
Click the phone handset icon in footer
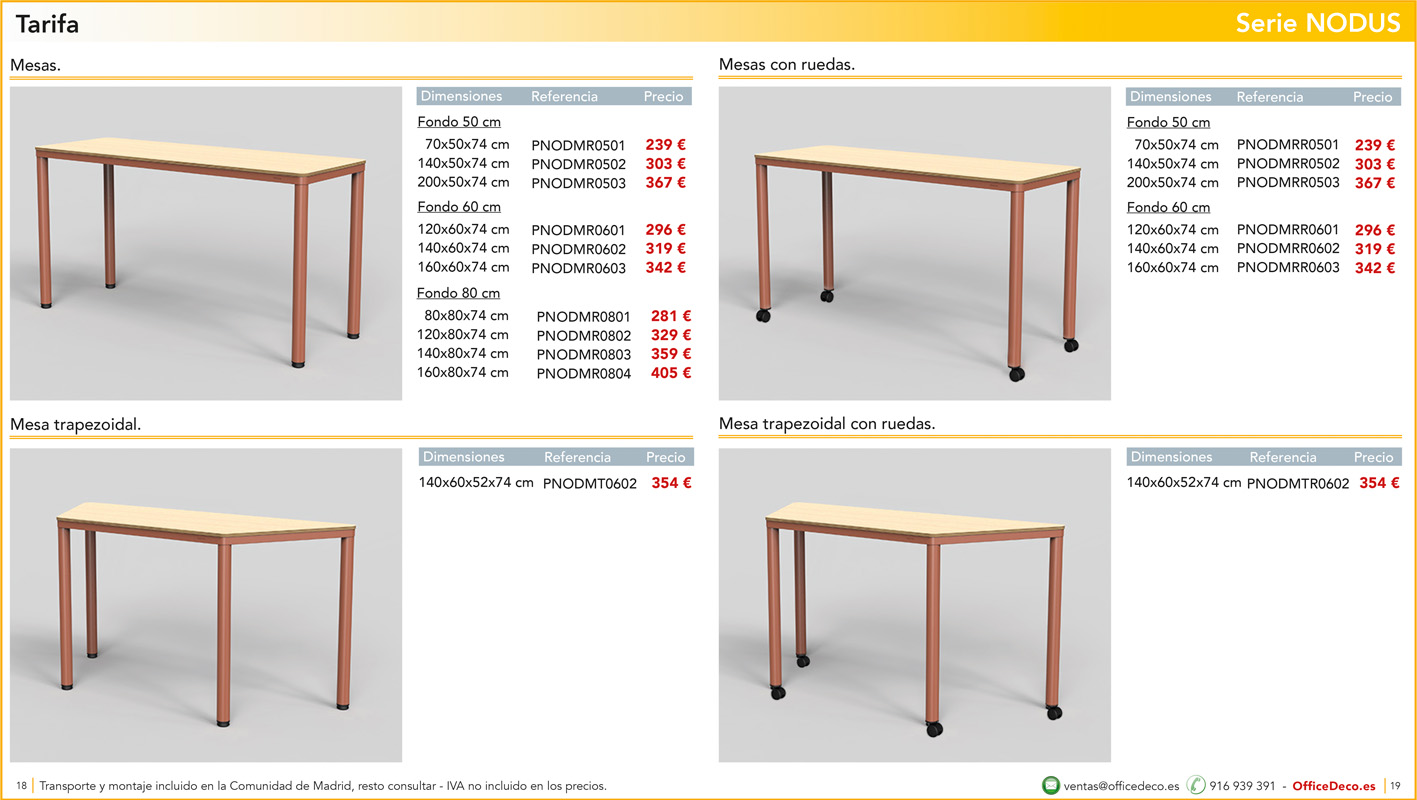click(1195, 785)
